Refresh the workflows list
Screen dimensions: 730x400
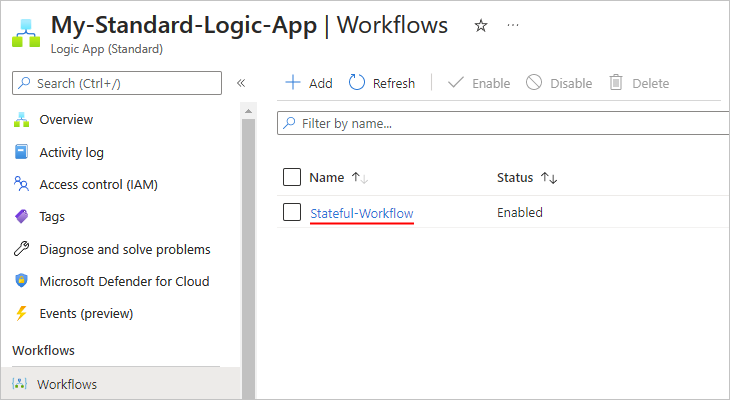(x=382, y=83)
